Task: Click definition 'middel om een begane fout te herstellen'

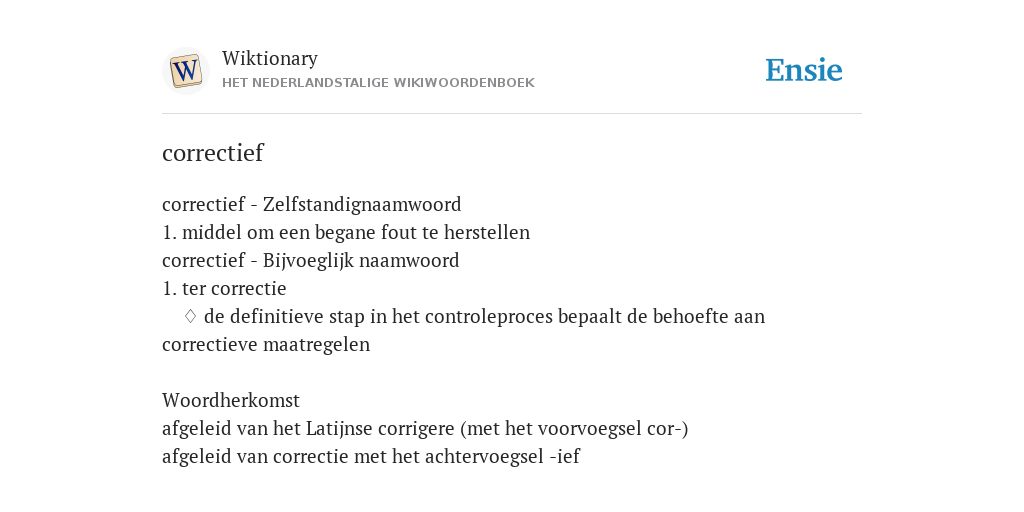Action: (356, 232)
